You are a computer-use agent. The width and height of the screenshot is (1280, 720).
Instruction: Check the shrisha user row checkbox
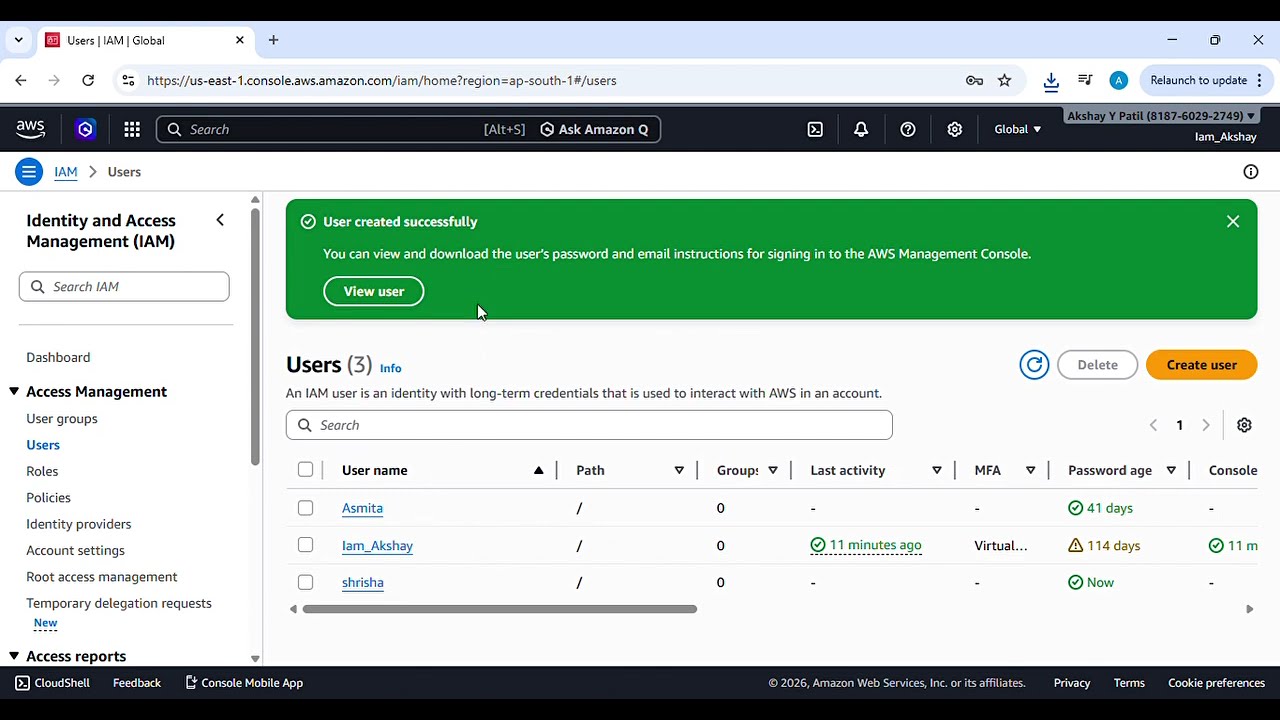click(305, 582)
